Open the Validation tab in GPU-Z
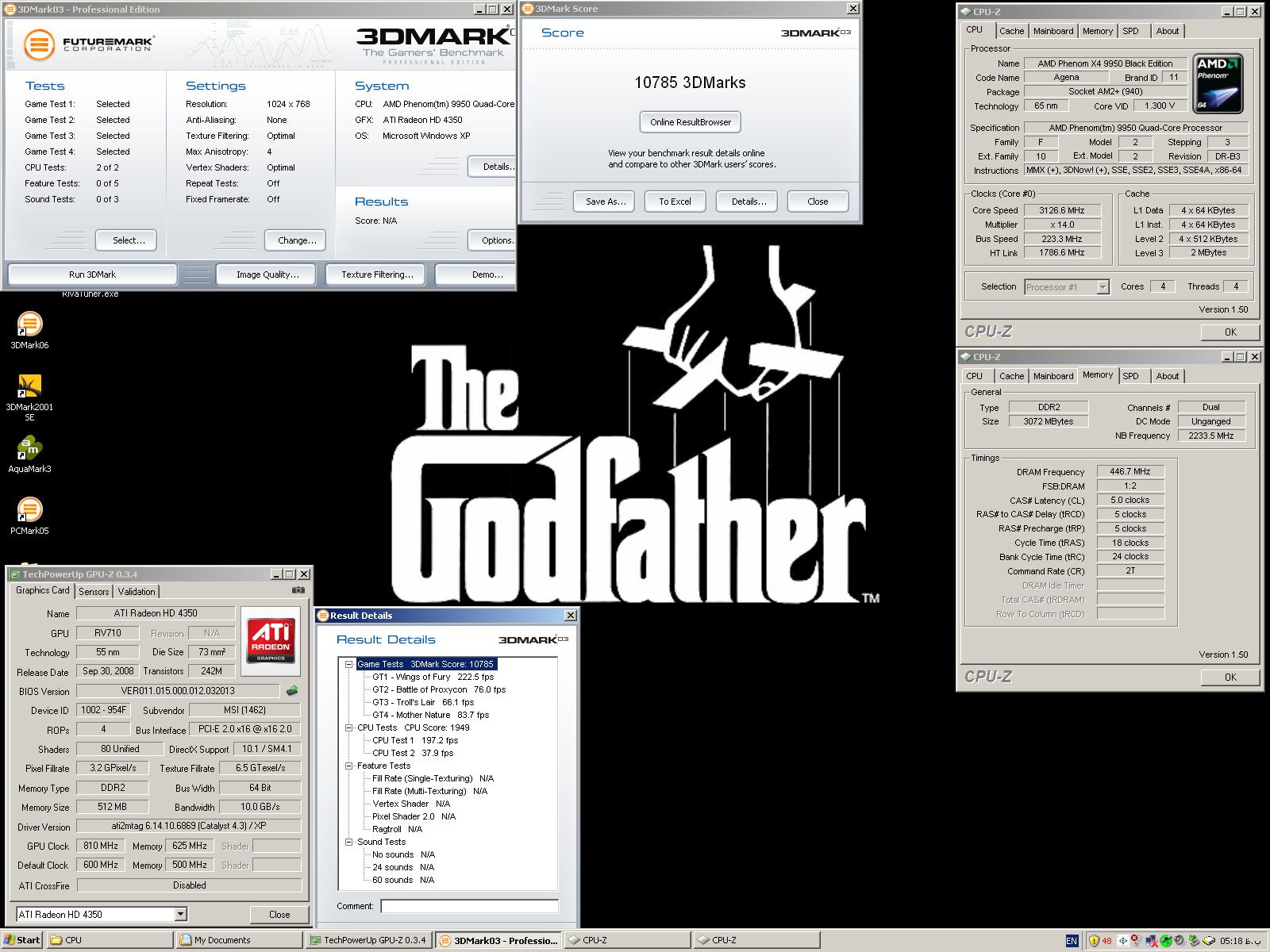 (x=137, y=592)
